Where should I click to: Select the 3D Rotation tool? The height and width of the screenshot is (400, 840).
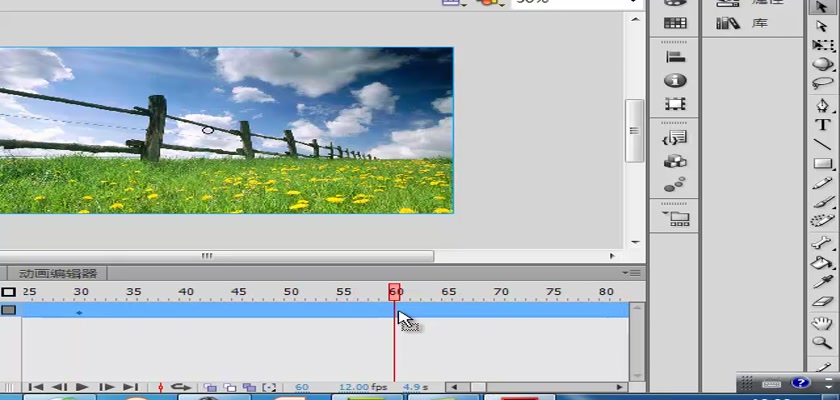tap(822, 64)
